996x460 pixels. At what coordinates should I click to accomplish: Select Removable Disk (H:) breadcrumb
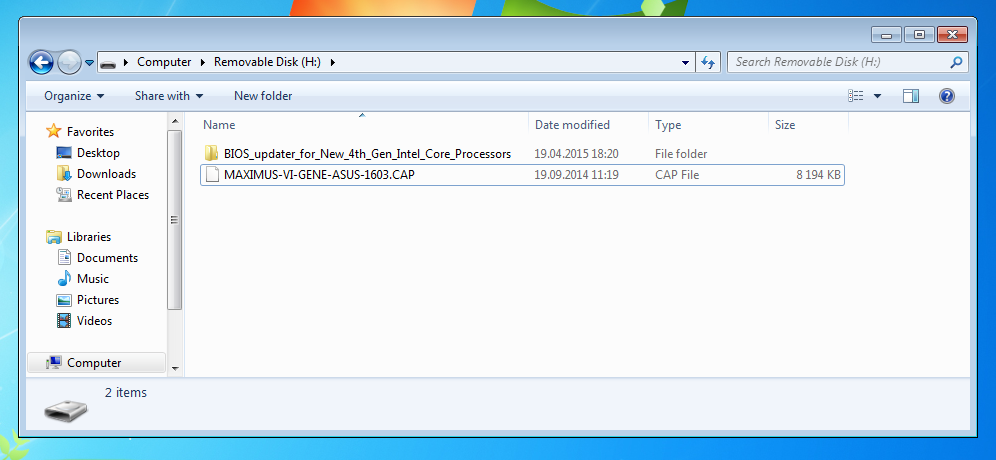pyautogui.click(x=267, y=62)
